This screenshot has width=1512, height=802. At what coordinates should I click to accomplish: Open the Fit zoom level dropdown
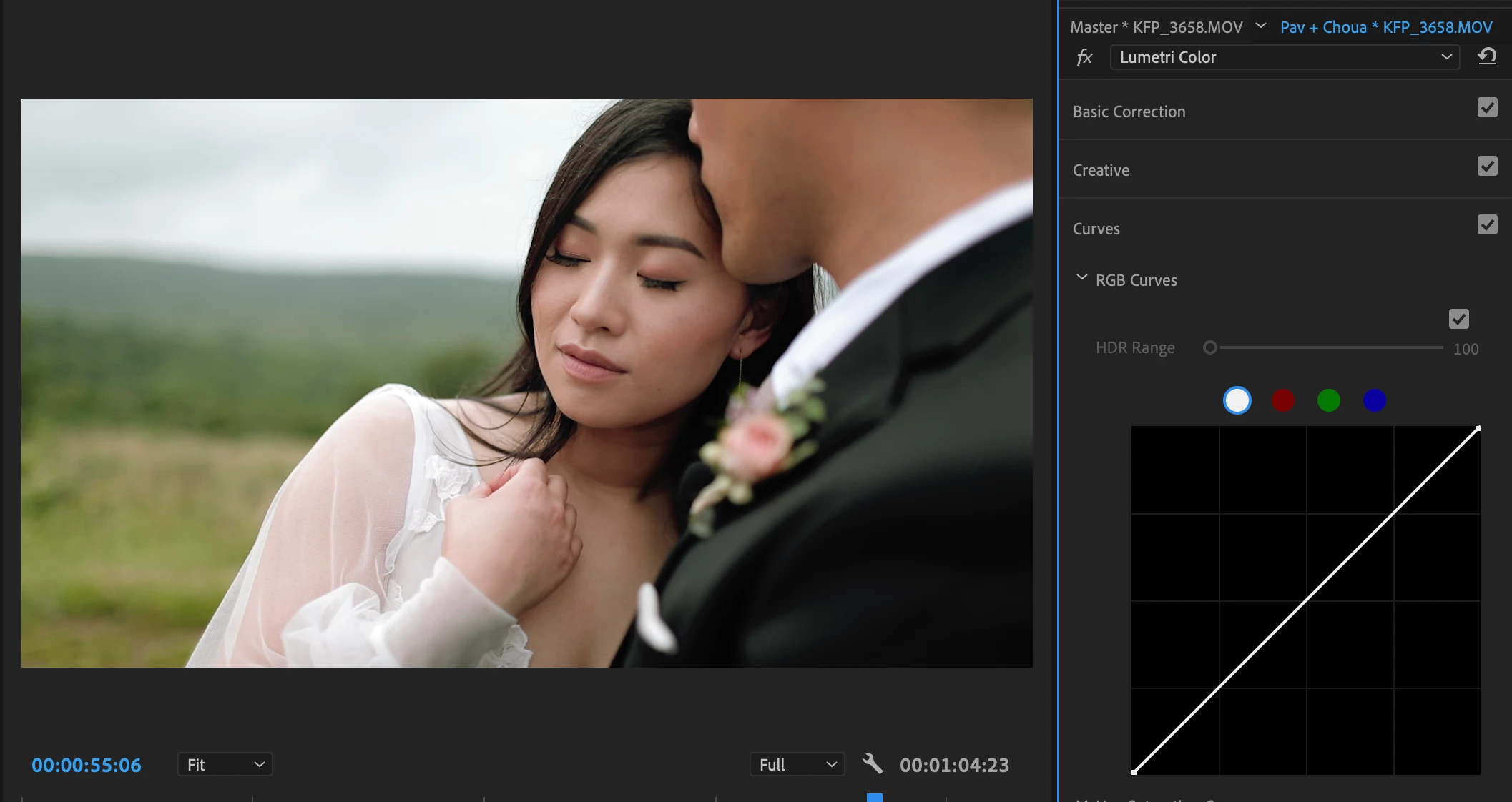[225, 764]
